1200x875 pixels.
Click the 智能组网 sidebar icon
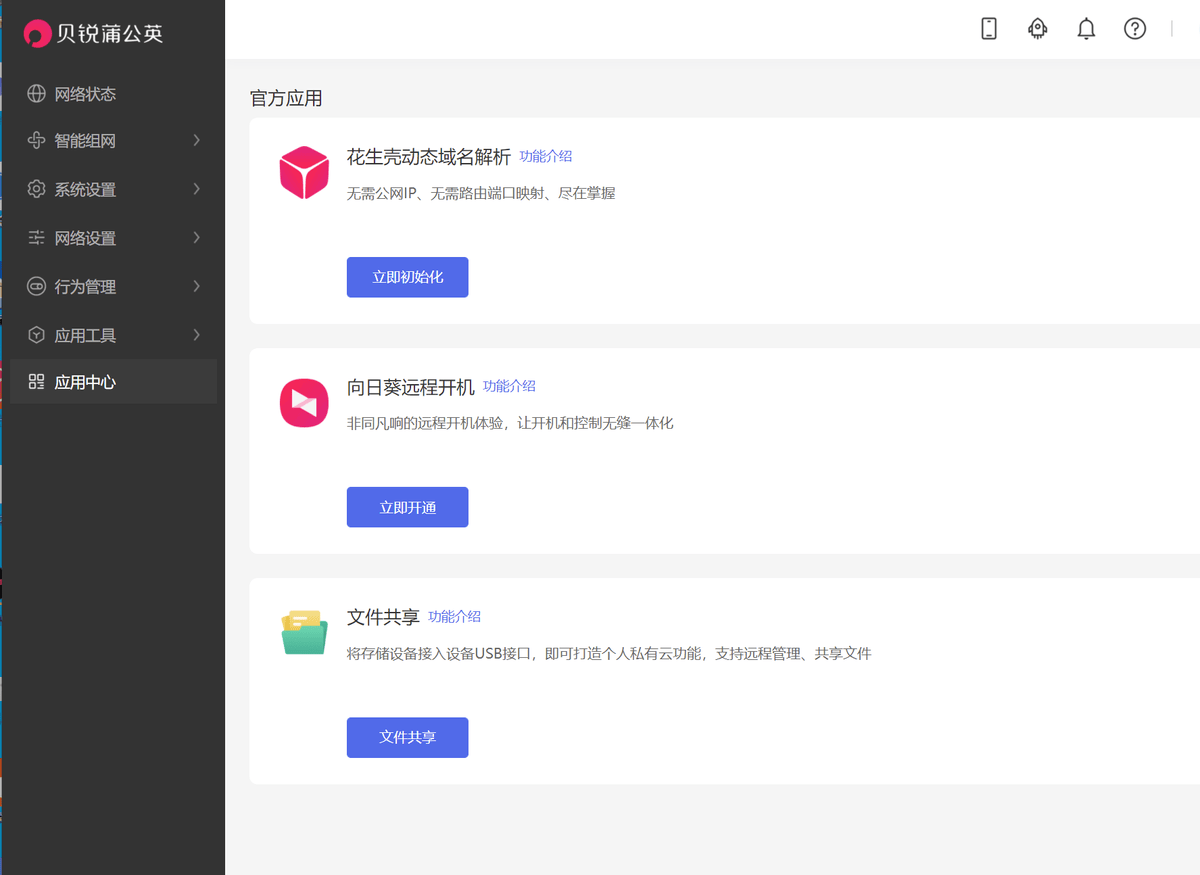point(37,141)
